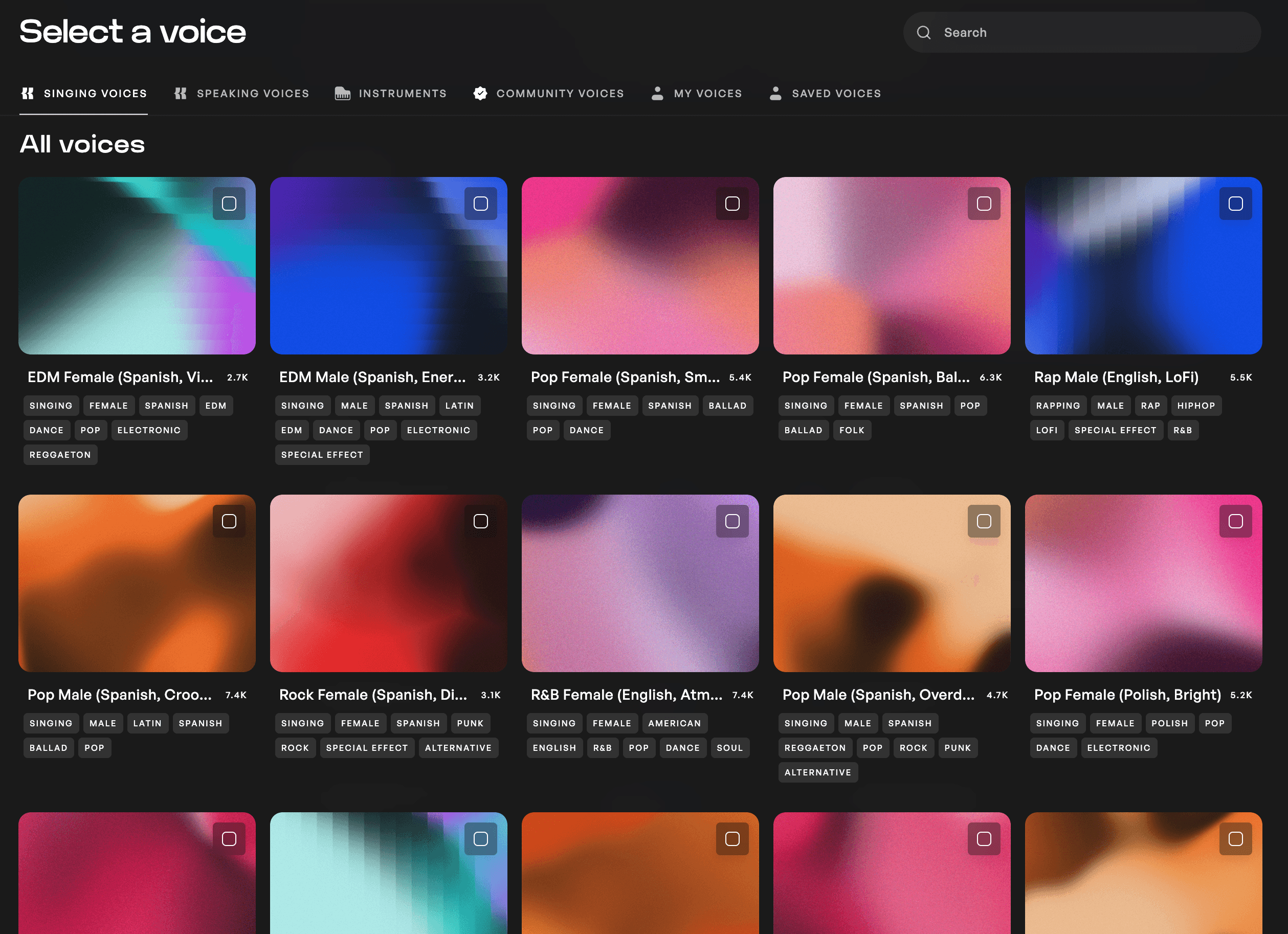This screenshot has width=1288, height=934.
Task: Click the Instruments piano icon
Action: (x=342, y=93)
